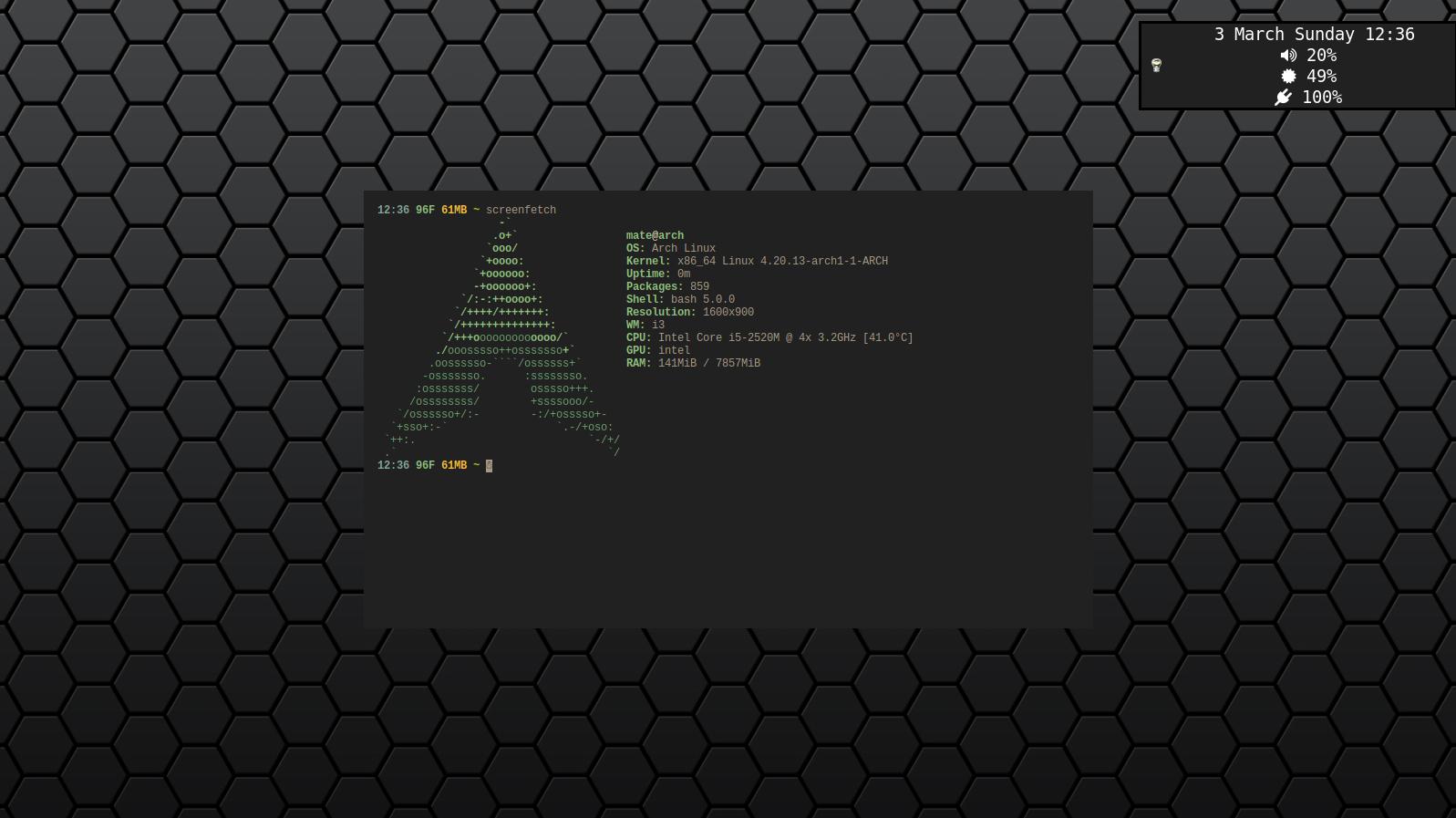
Task: Click the date and clock display
Action: coord(1314,35)
